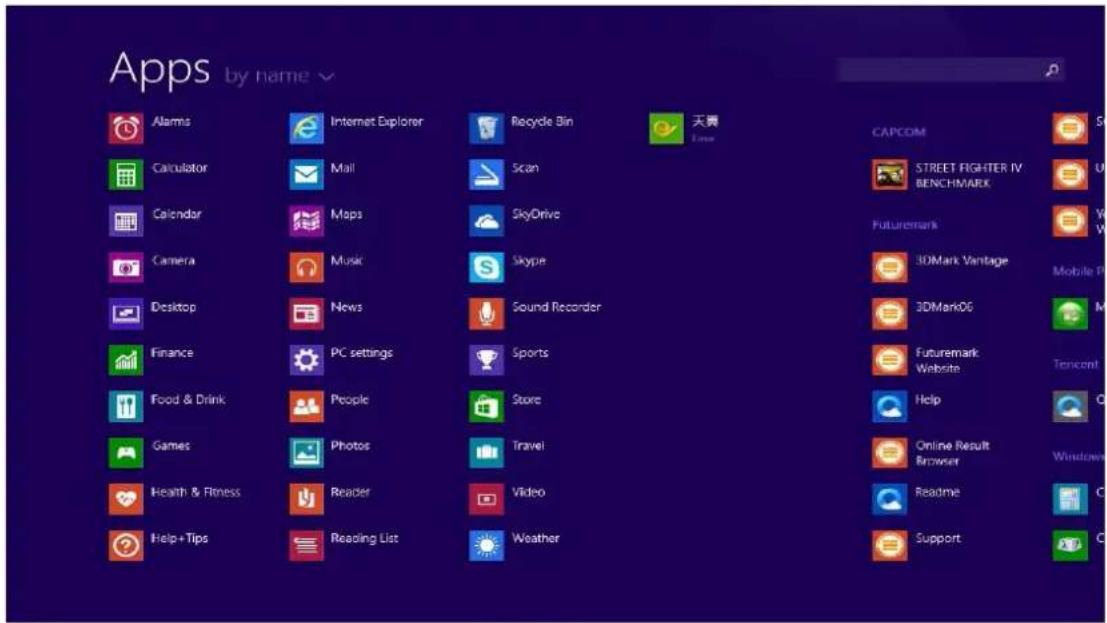This screenshot has width=1107, height=623.
Task: Click the search magnifier button
Action: tap(1052, 70)
